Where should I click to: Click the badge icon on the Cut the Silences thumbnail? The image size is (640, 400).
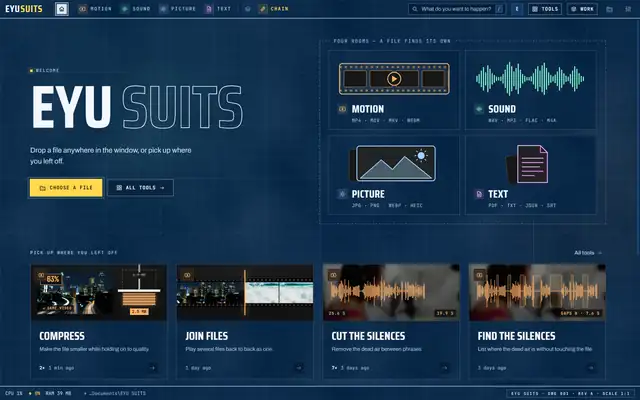coord(333,275)
